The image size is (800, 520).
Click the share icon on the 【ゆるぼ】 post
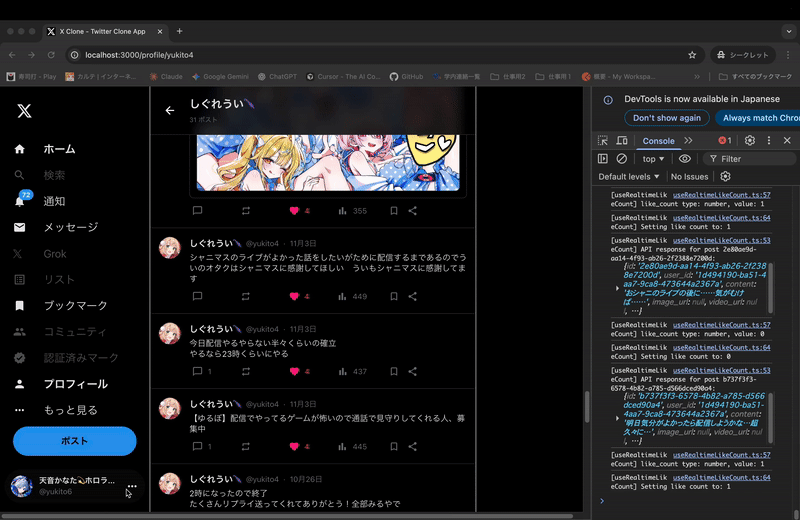tap(413, 446)
